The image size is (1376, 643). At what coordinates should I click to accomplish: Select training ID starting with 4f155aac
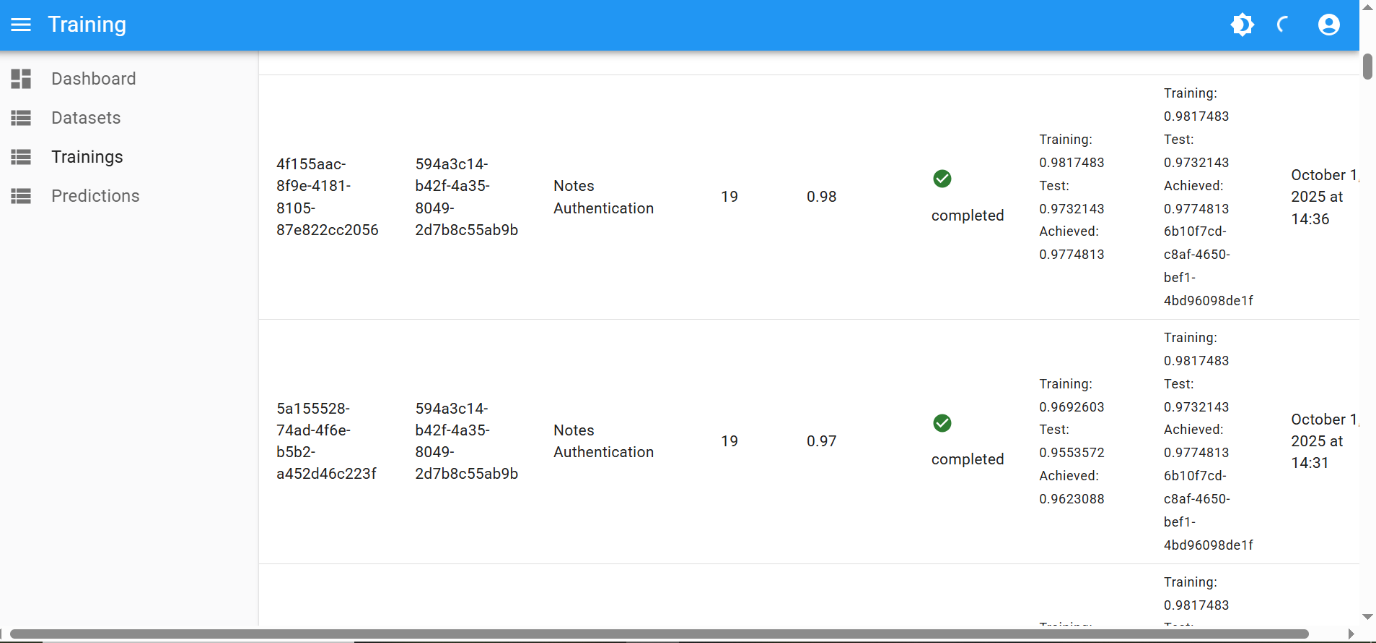[327, 197]
